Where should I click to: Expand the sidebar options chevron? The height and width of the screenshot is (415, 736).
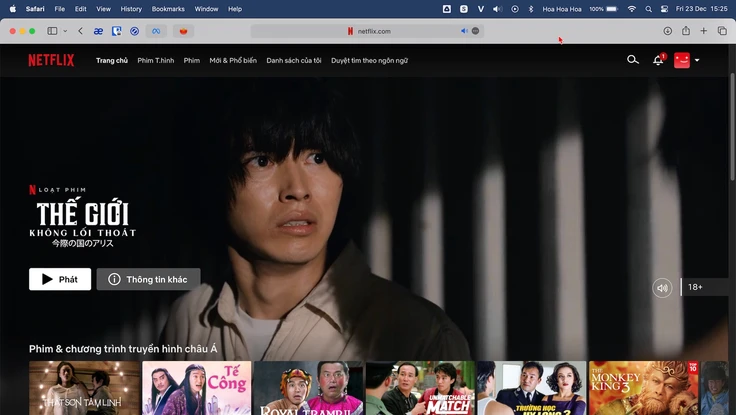click(65, 31)
